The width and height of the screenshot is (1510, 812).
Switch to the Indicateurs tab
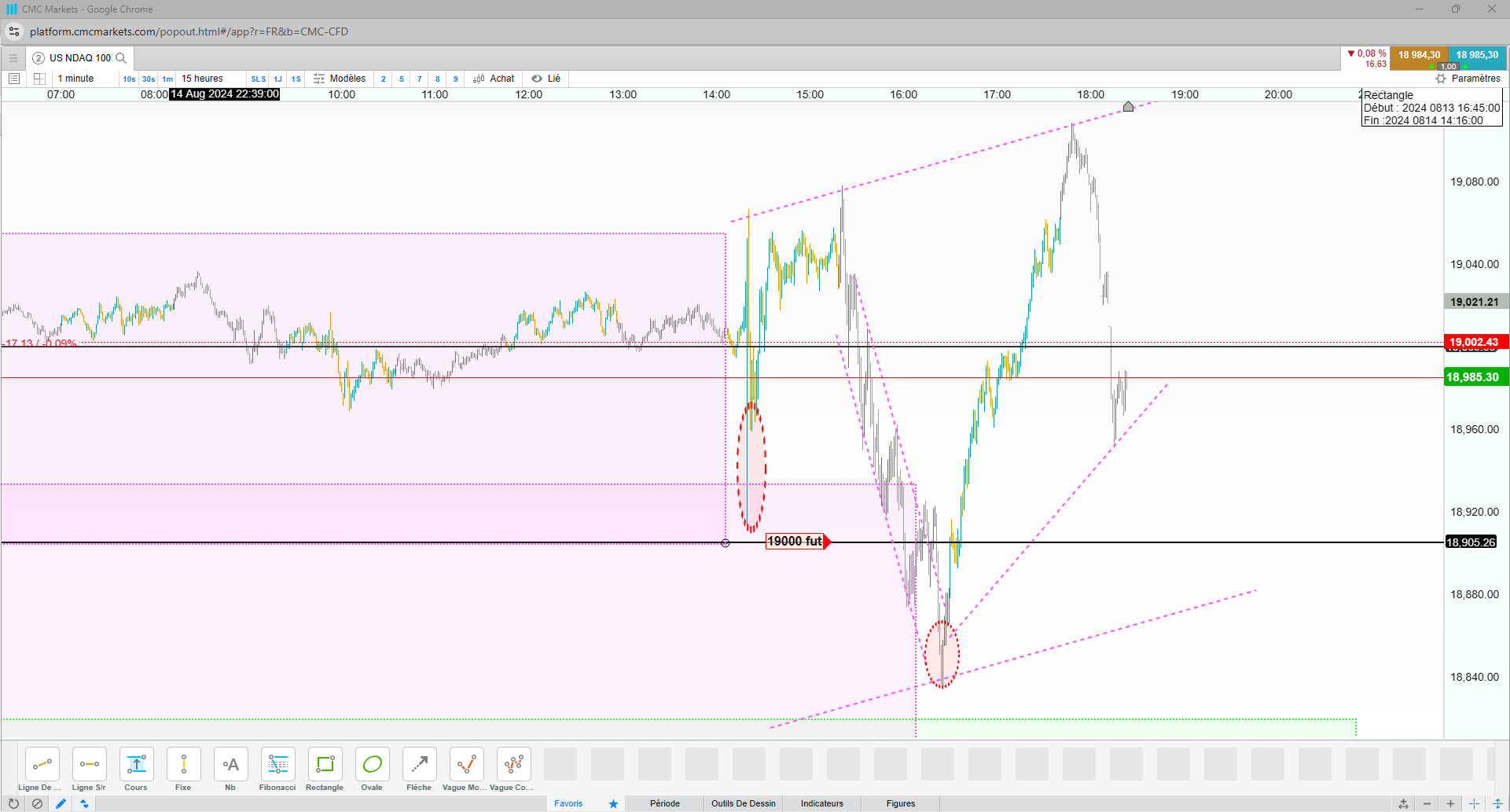coord(821,803)
